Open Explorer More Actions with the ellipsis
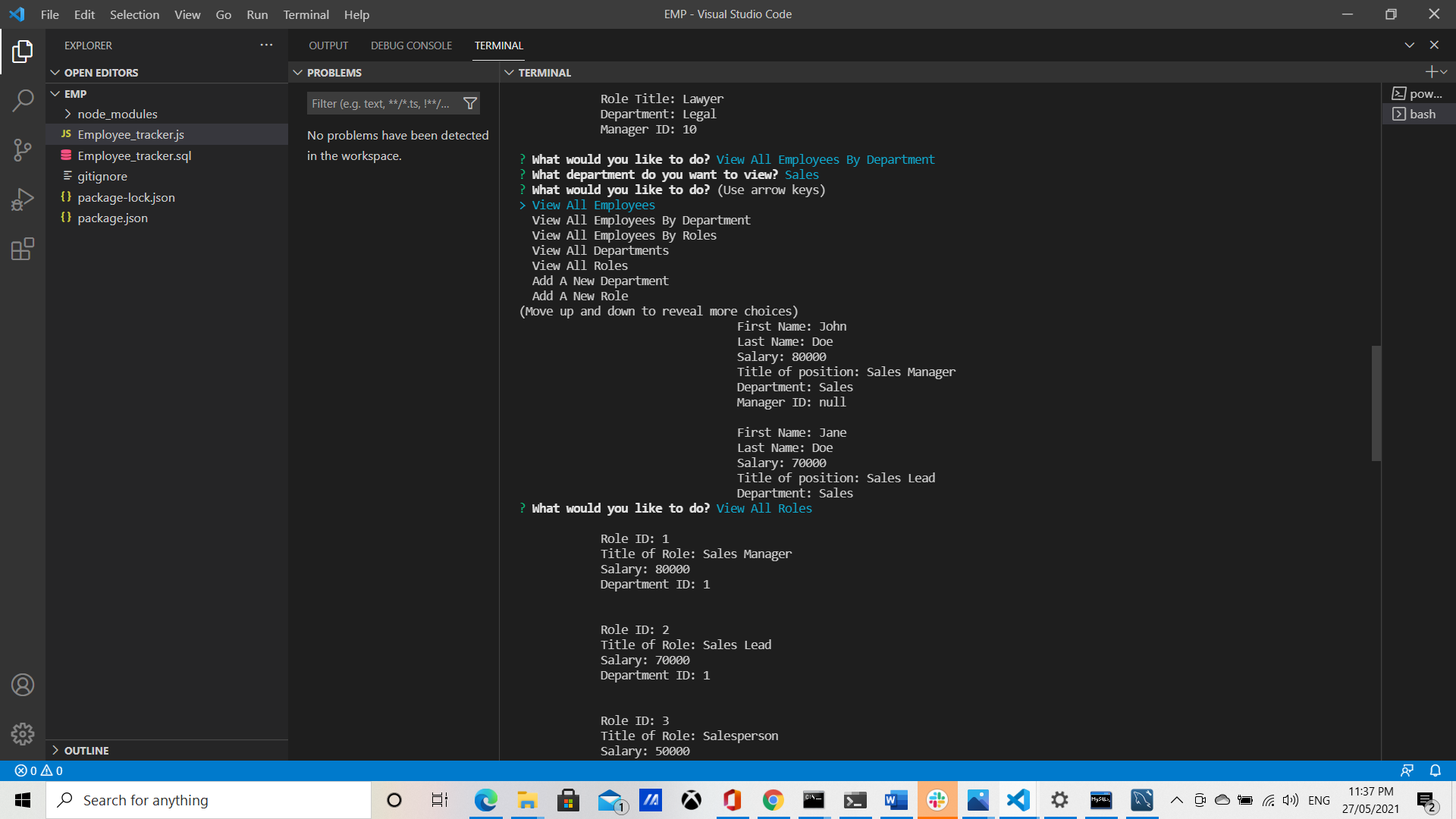 [x=266, y=45]
